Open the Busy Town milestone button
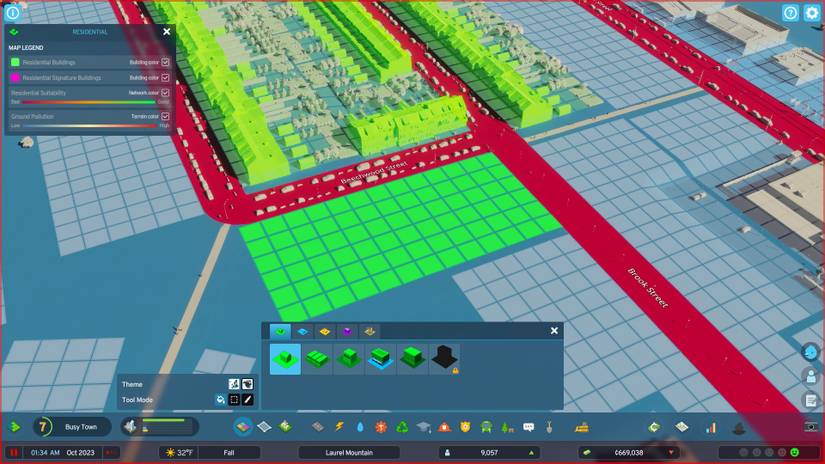825x464 pixels. click(x=73, y=427)
